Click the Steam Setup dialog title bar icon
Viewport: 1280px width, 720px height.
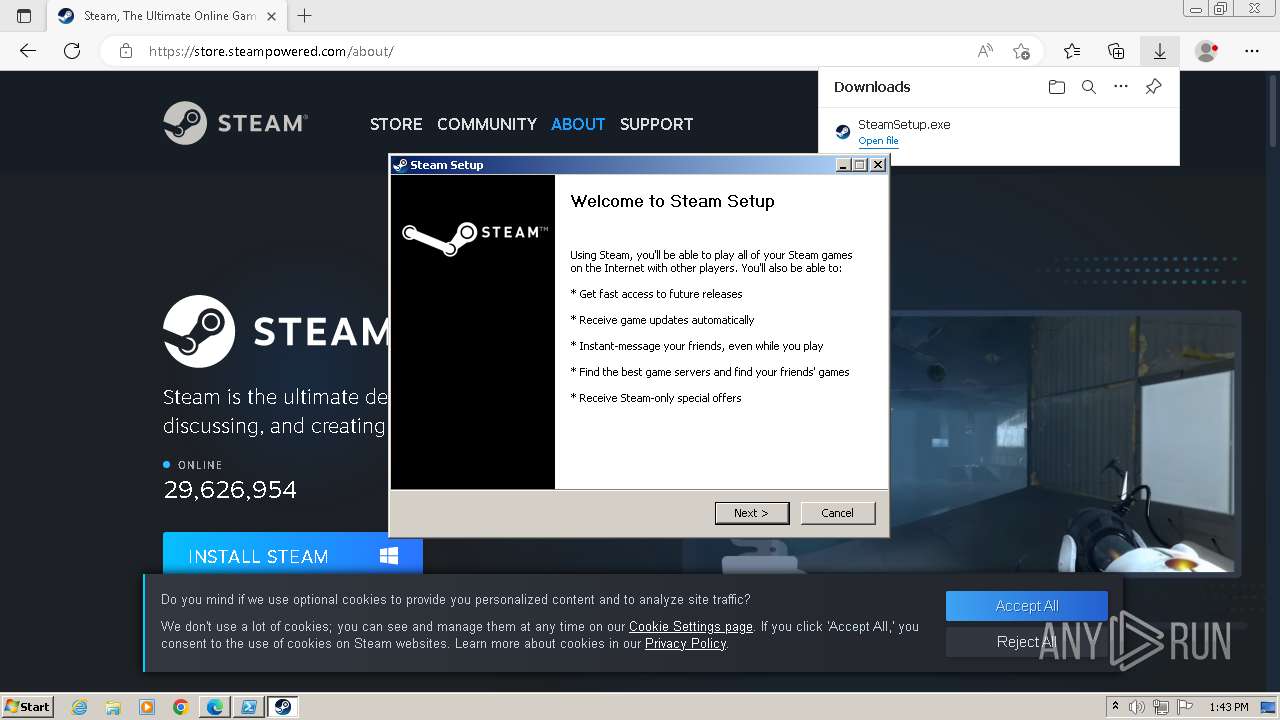400,165
